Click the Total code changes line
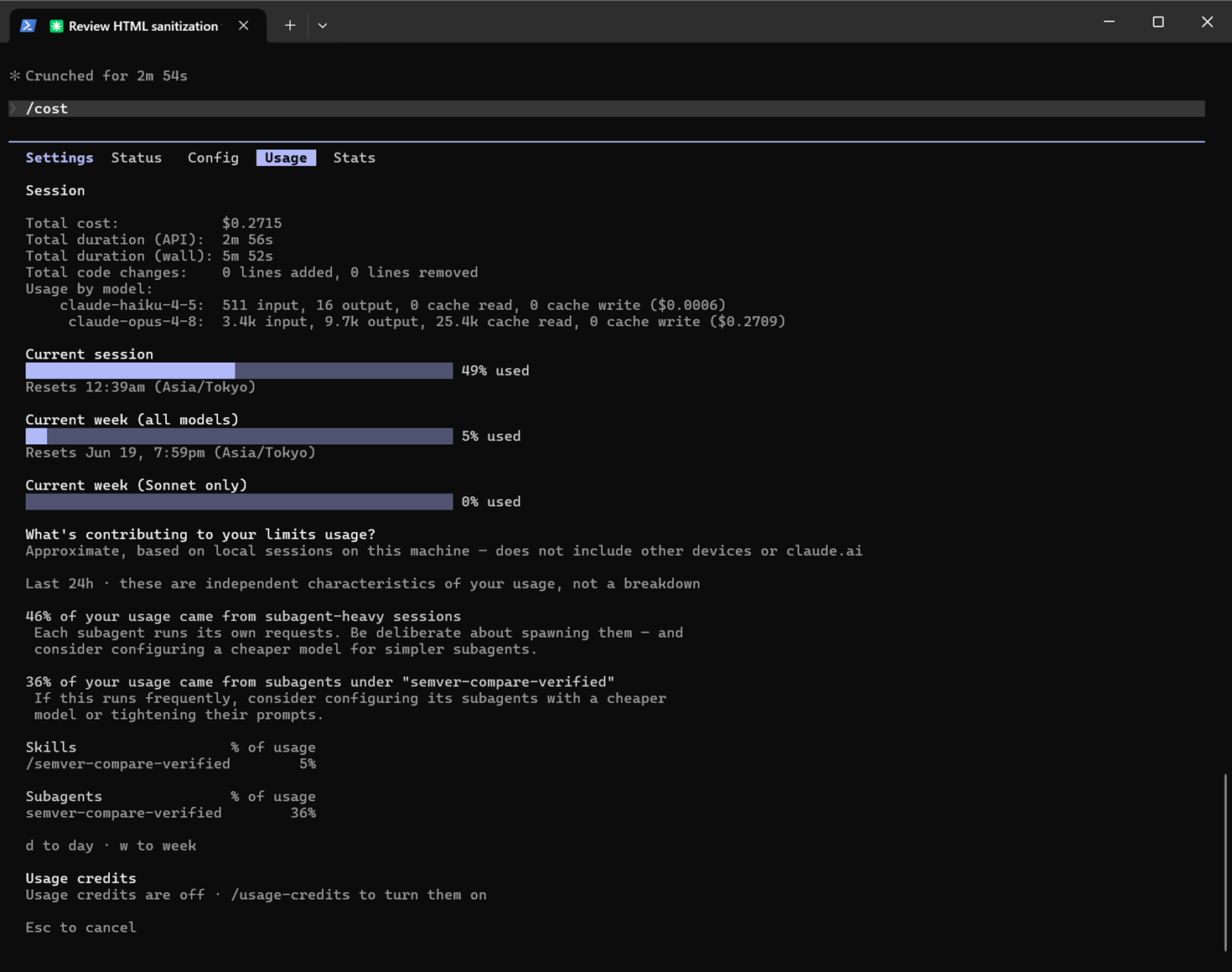Viewport: 1232px width, 972px height. pos(251,272)
